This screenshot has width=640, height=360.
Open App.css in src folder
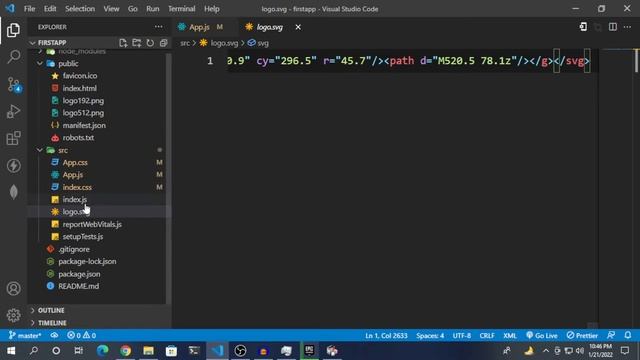[x=75, y=162]
